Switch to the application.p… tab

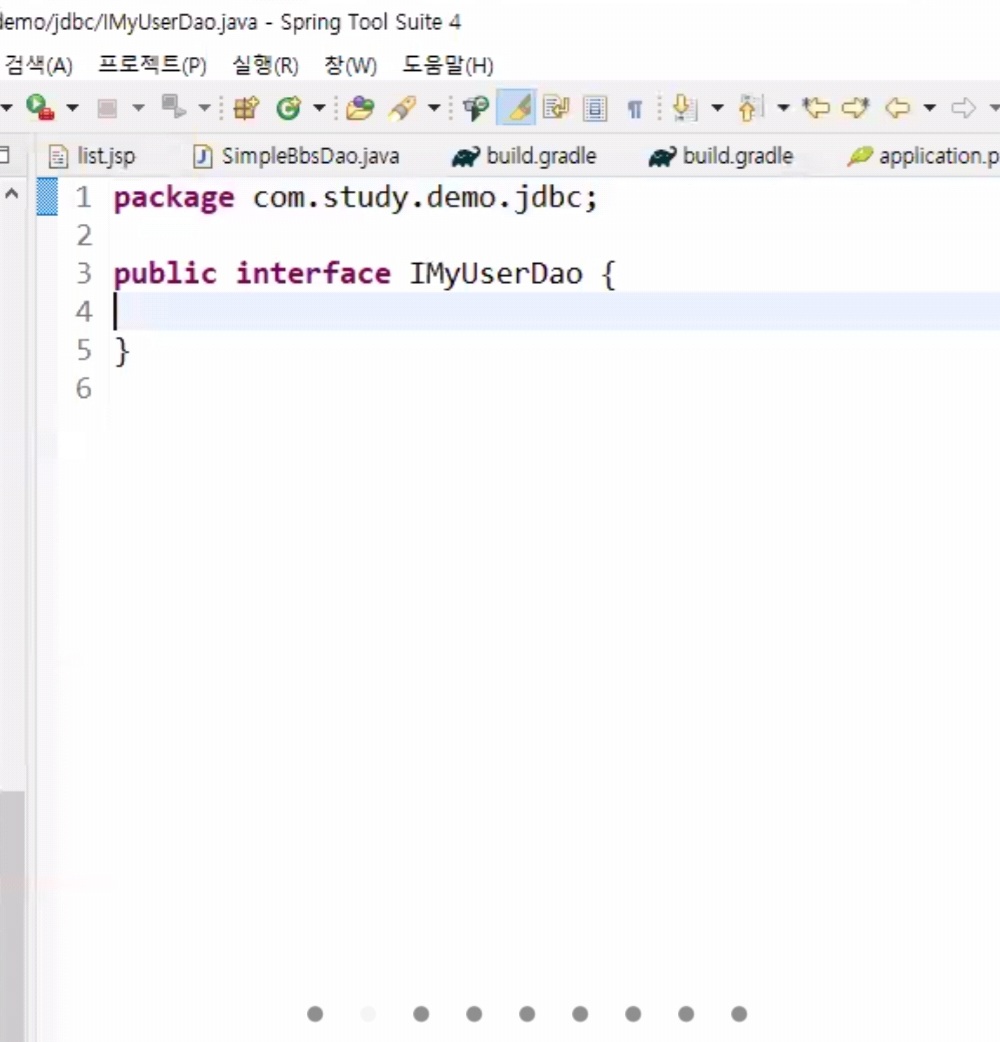coord(923,156)
